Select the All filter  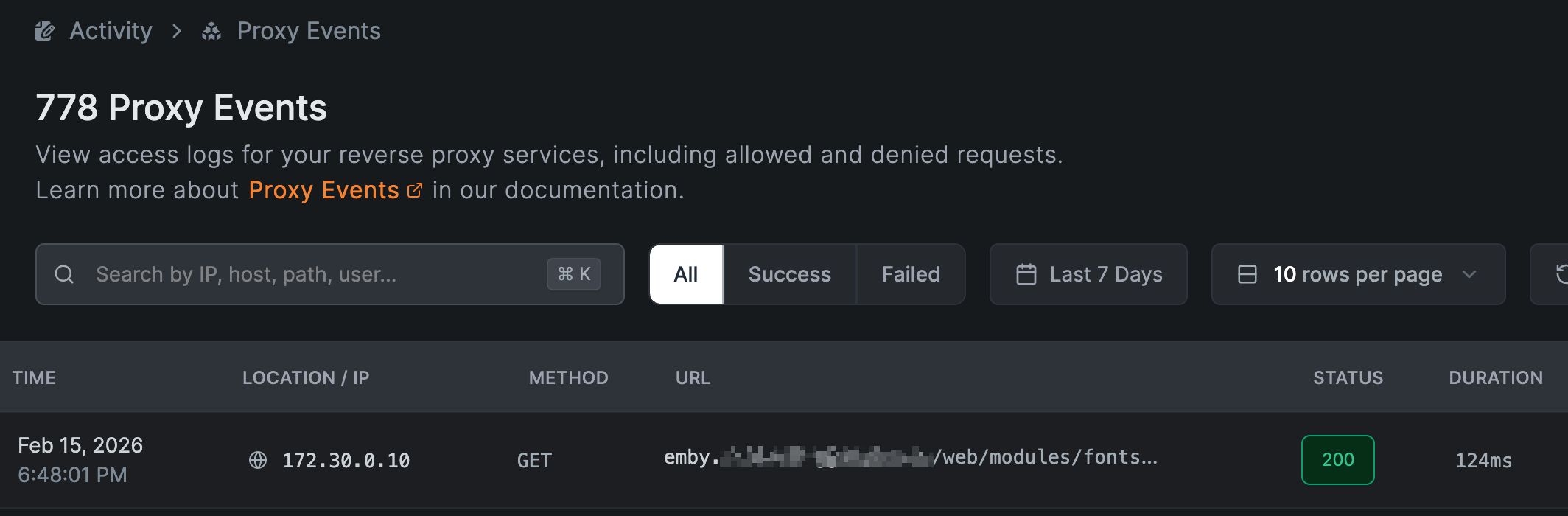click(x=685, y=274)
